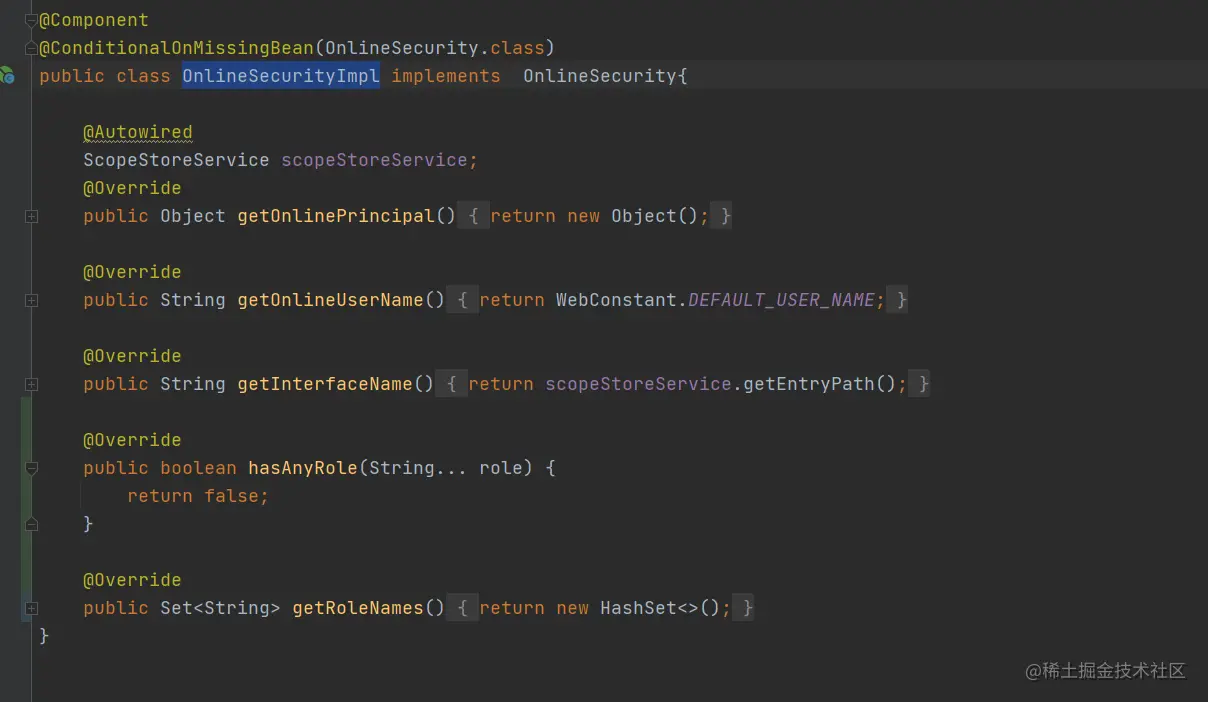Viewport: 1208px width, 702px height.
Task: Click the highlighted OnlineSecurityImpl class name
Action: (281, 76)
